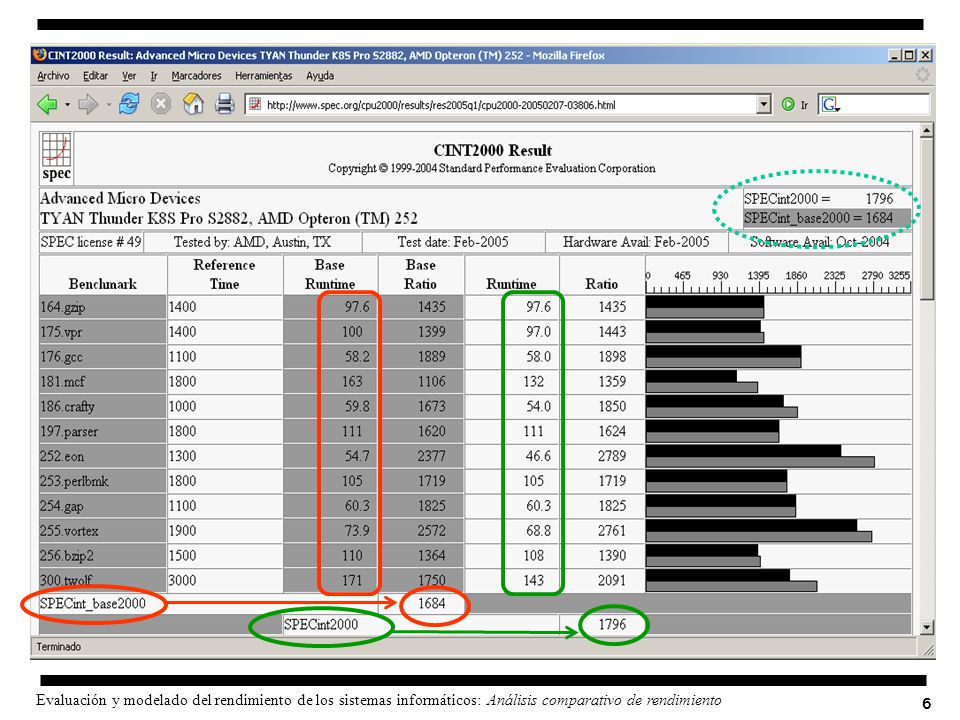Image resolution: width=960 pixels, height=720 pixels.
Task: Click the 197.parser benchmark cell
Action: pos(103,431)
